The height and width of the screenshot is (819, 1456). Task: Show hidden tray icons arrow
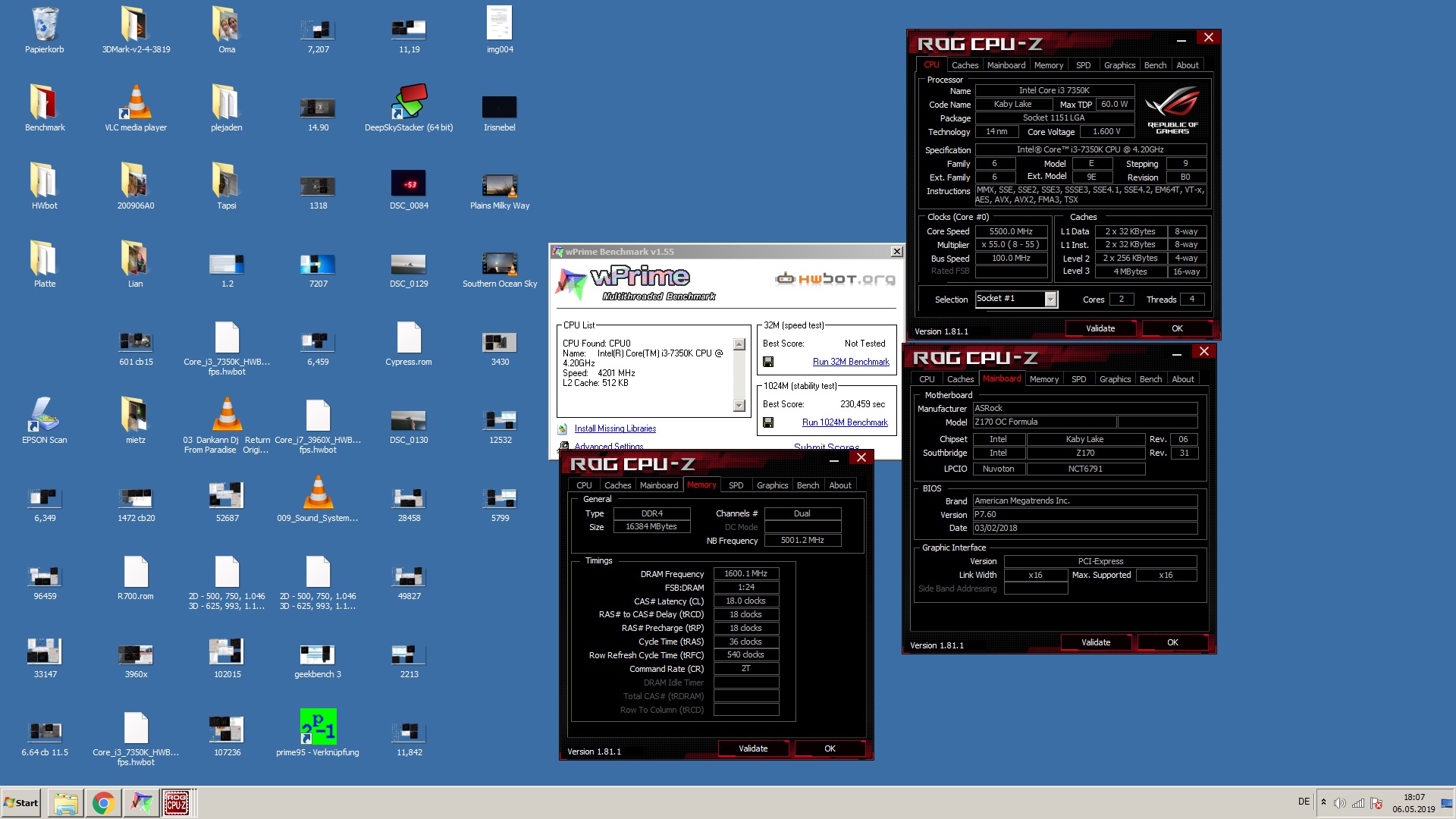click(1323, 802)
